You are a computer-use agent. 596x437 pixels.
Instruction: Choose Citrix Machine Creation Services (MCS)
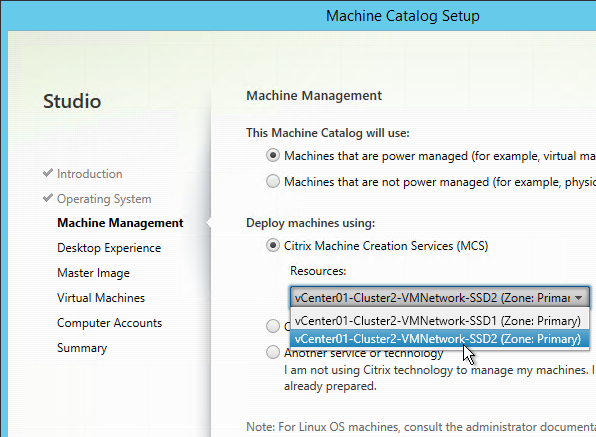coord(273,245)
